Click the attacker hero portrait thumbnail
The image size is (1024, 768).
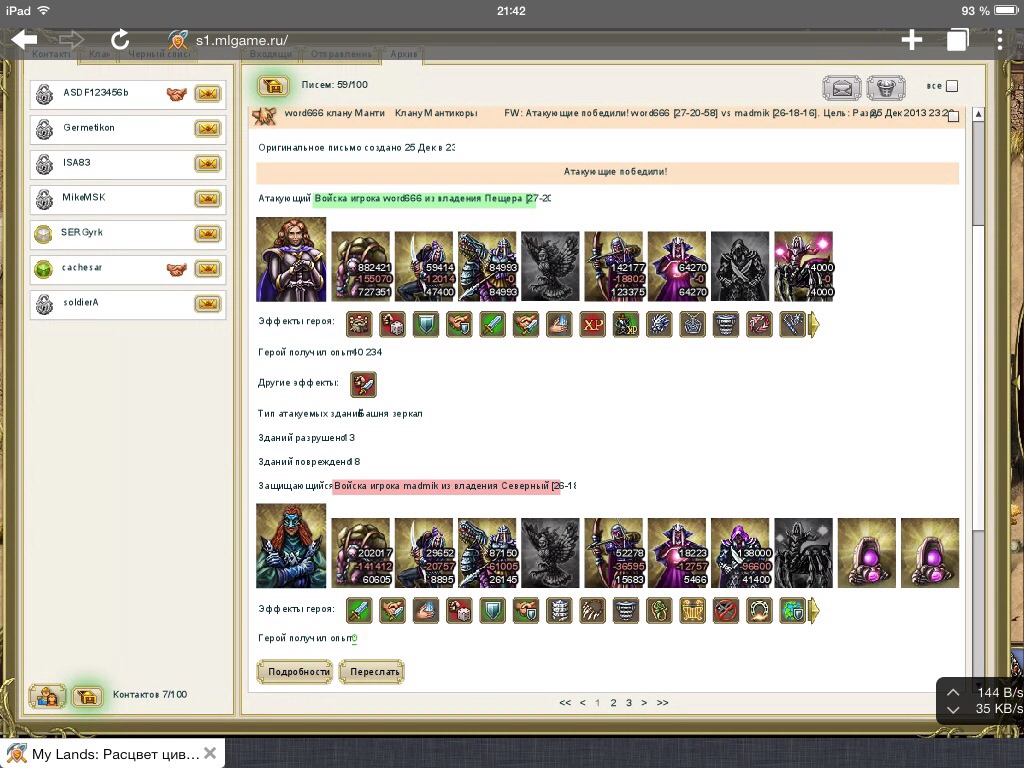point(291,259)
